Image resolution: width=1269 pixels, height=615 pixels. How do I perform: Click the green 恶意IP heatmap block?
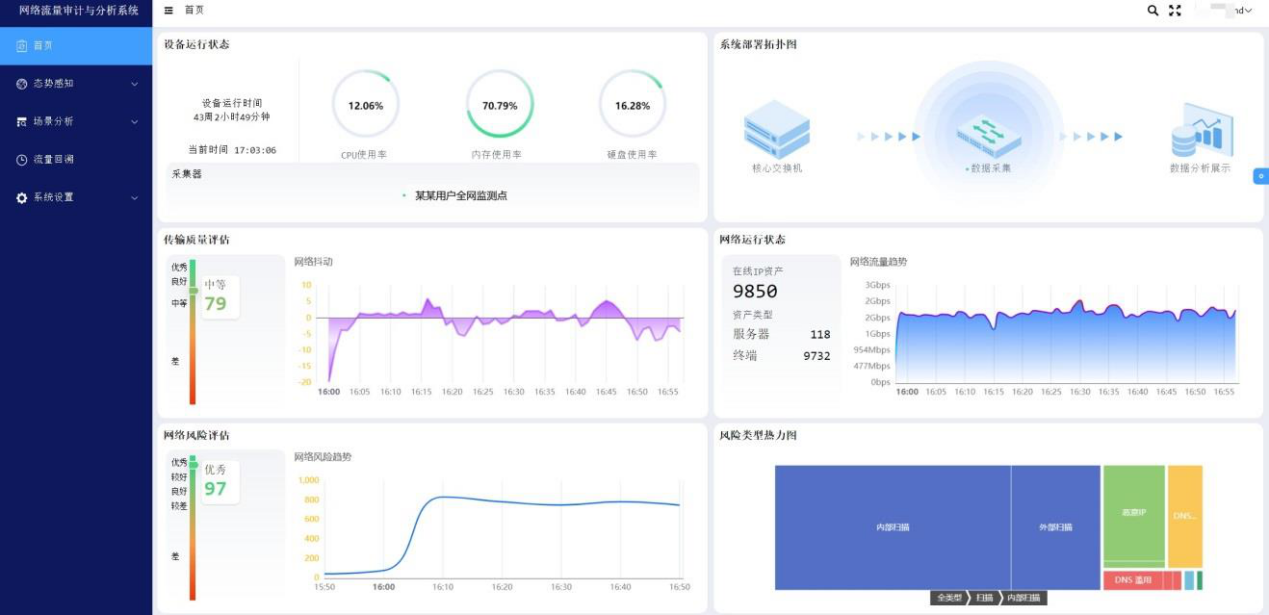point(1134,514)
